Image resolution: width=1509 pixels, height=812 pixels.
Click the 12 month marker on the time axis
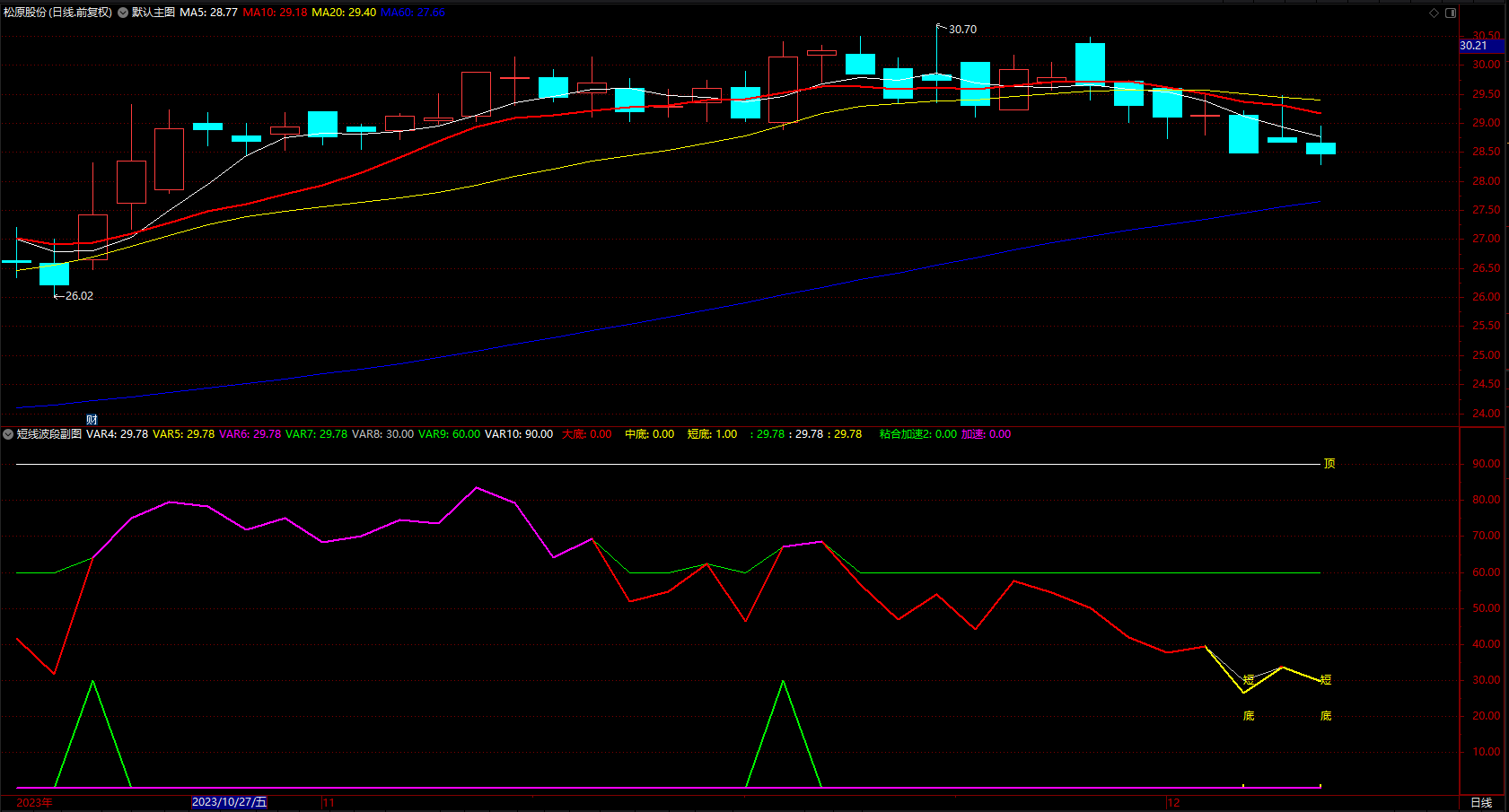(x=1174, y=803)
